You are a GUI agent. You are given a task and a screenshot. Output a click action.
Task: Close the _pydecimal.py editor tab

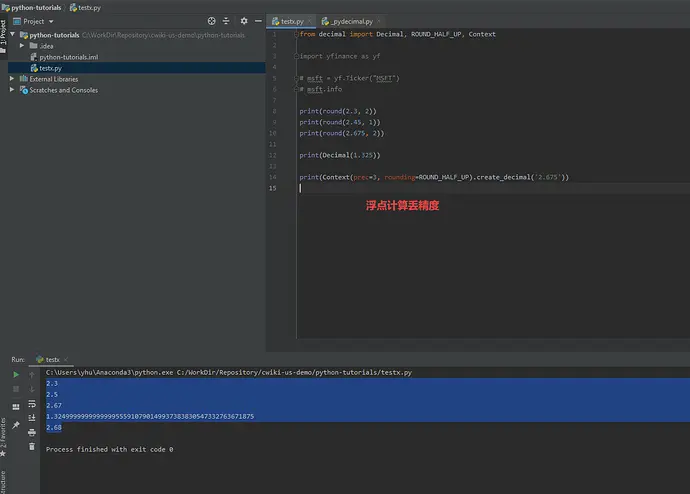click(x=379, y=21)
